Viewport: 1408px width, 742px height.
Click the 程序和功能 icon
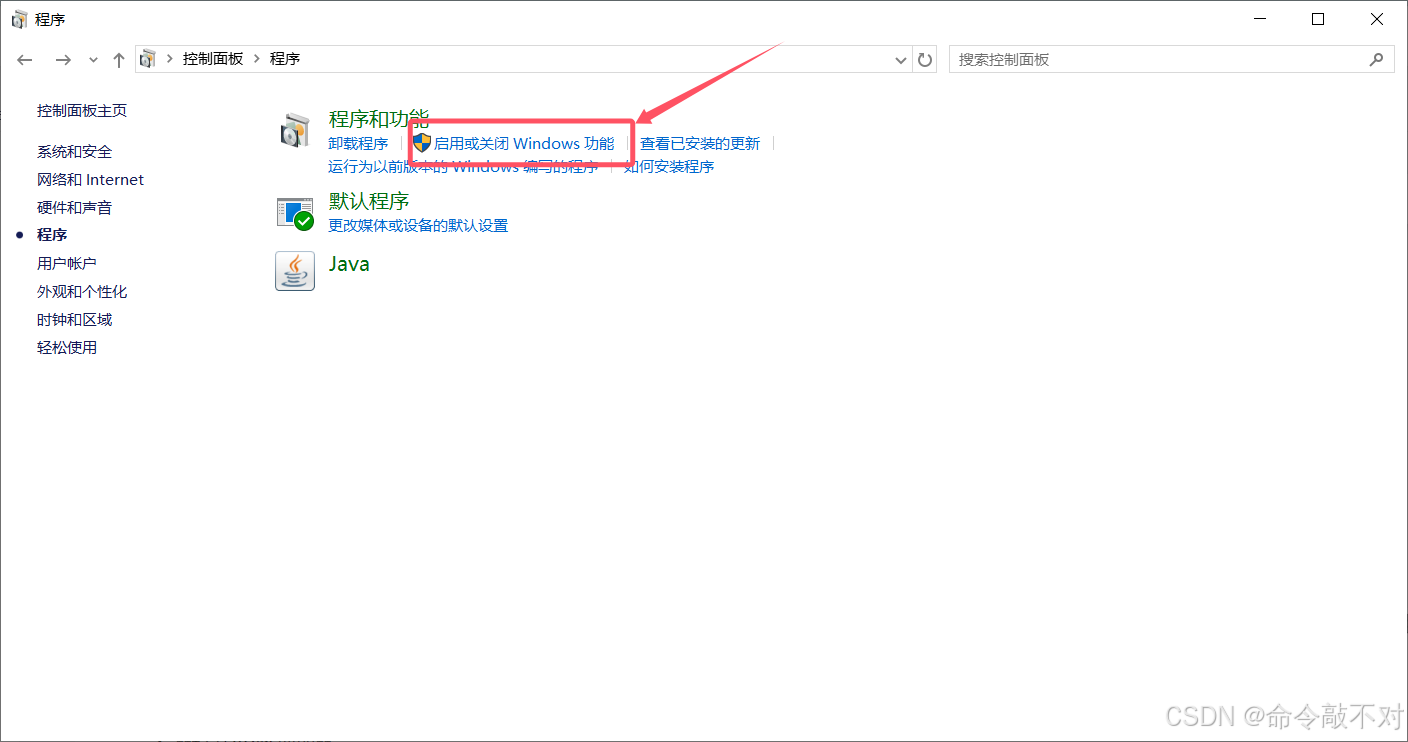[x=295, y=131]
